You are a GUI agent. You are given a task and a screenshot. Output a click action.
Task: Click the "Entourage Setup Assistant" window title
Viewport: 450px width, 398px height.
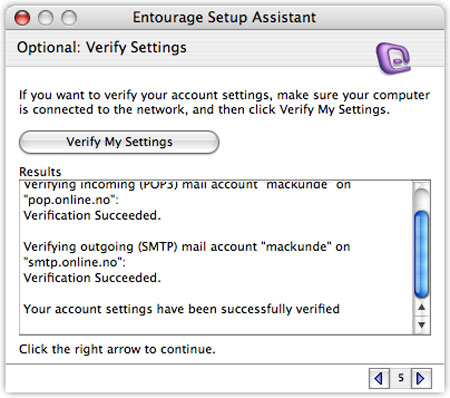point(224,17)
